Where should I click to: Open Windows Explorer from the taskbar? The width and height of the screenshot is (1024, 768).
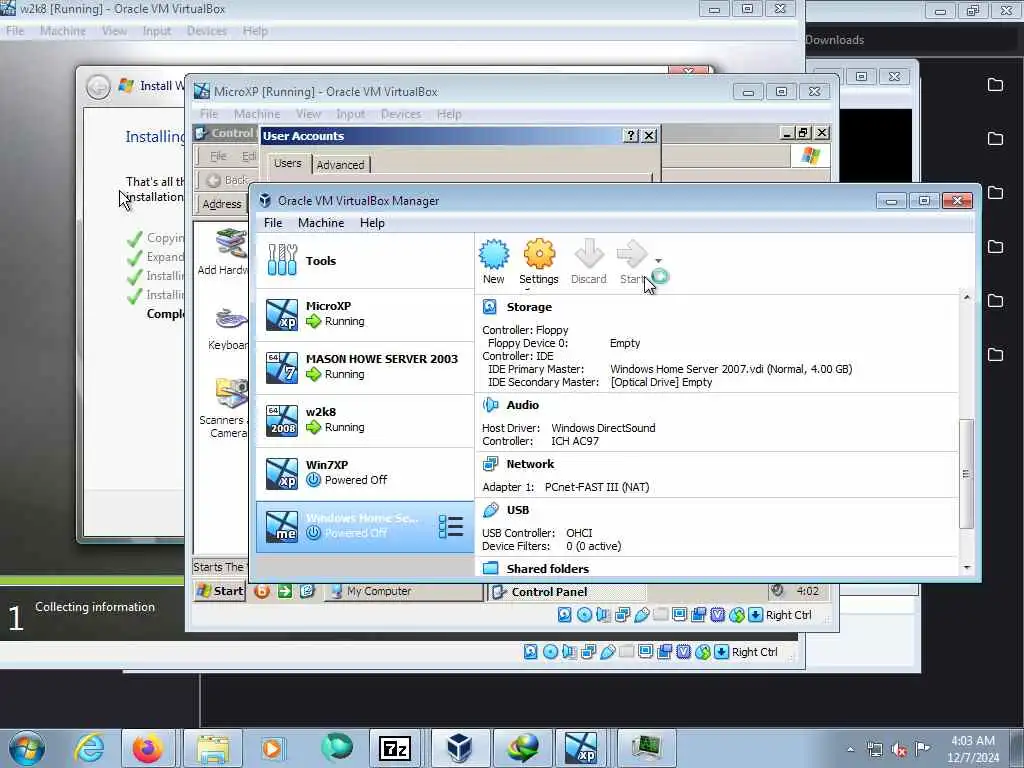click(x=213, y=748)
